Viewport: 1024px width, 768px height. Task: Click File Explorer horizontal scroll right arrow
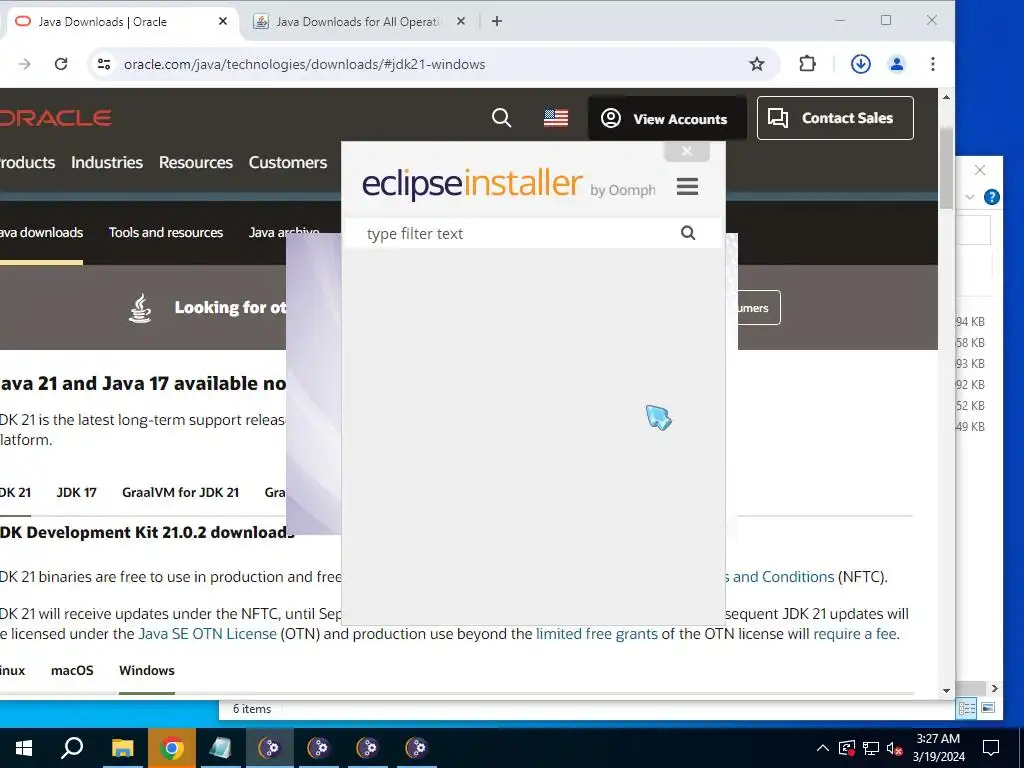(994, 688)
